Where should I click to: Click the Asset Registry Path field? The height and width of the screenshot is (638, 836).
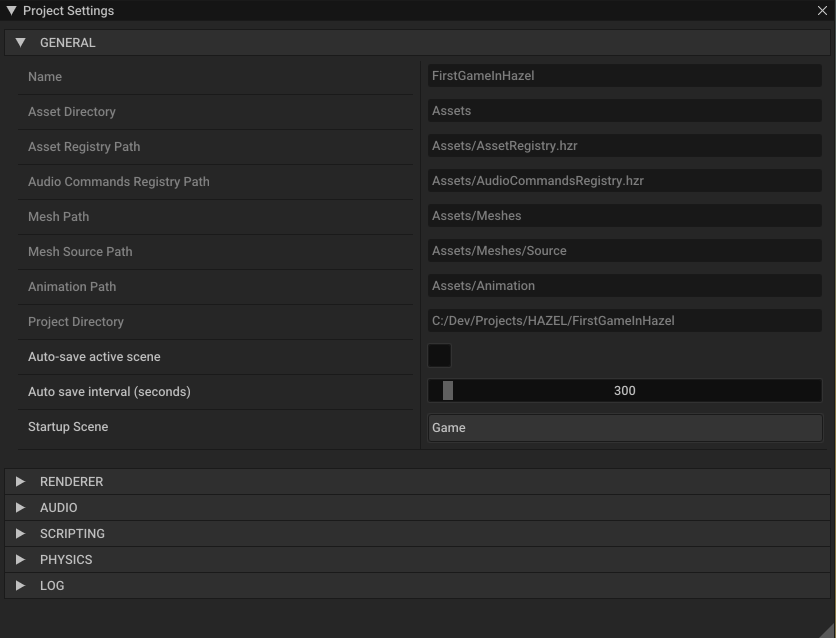click(x=624, y=146)
